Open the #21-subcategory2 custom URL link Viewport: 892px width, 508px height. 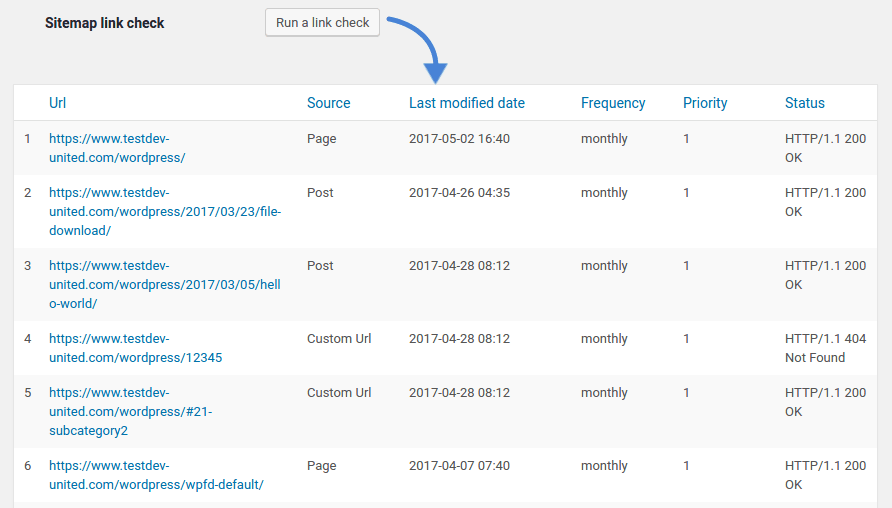[130, 411]
